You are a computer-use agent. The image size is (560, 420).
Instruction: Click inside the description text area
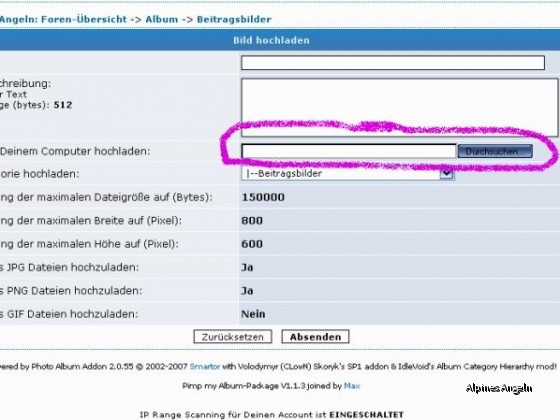[x=399, y=108]
